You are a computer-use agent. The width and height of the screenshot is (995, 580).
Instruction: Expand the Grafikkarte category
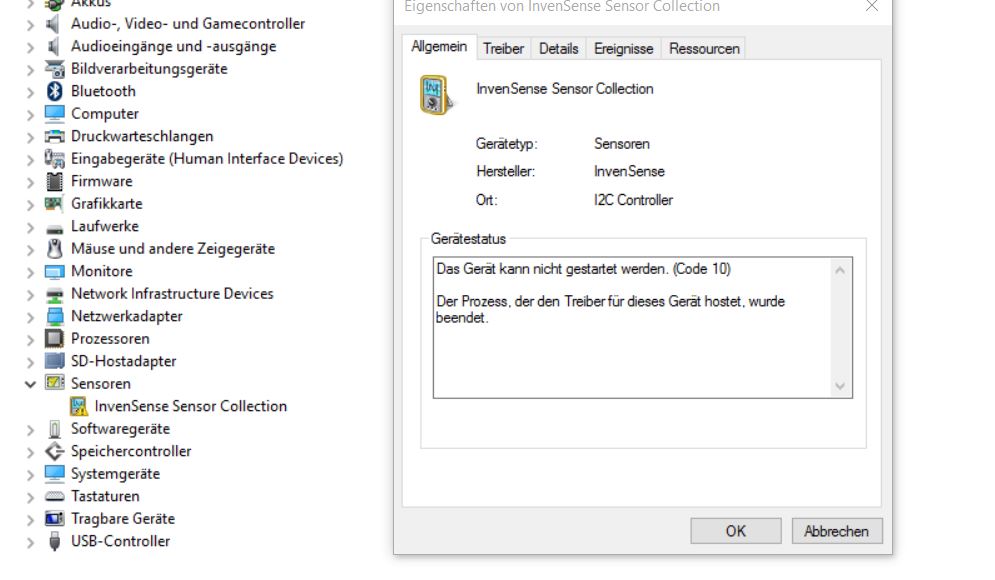(x=29, y=203)
